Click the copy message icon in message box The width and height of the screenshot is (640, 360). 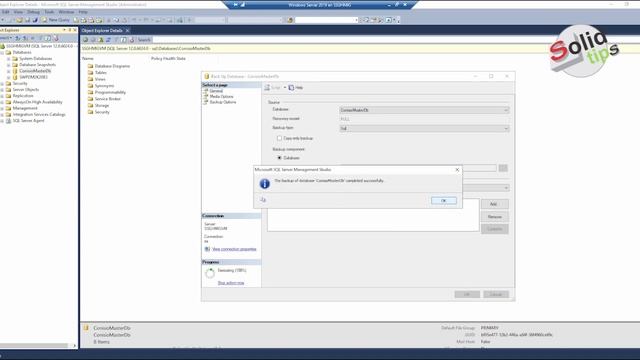(x=263, y=200)
